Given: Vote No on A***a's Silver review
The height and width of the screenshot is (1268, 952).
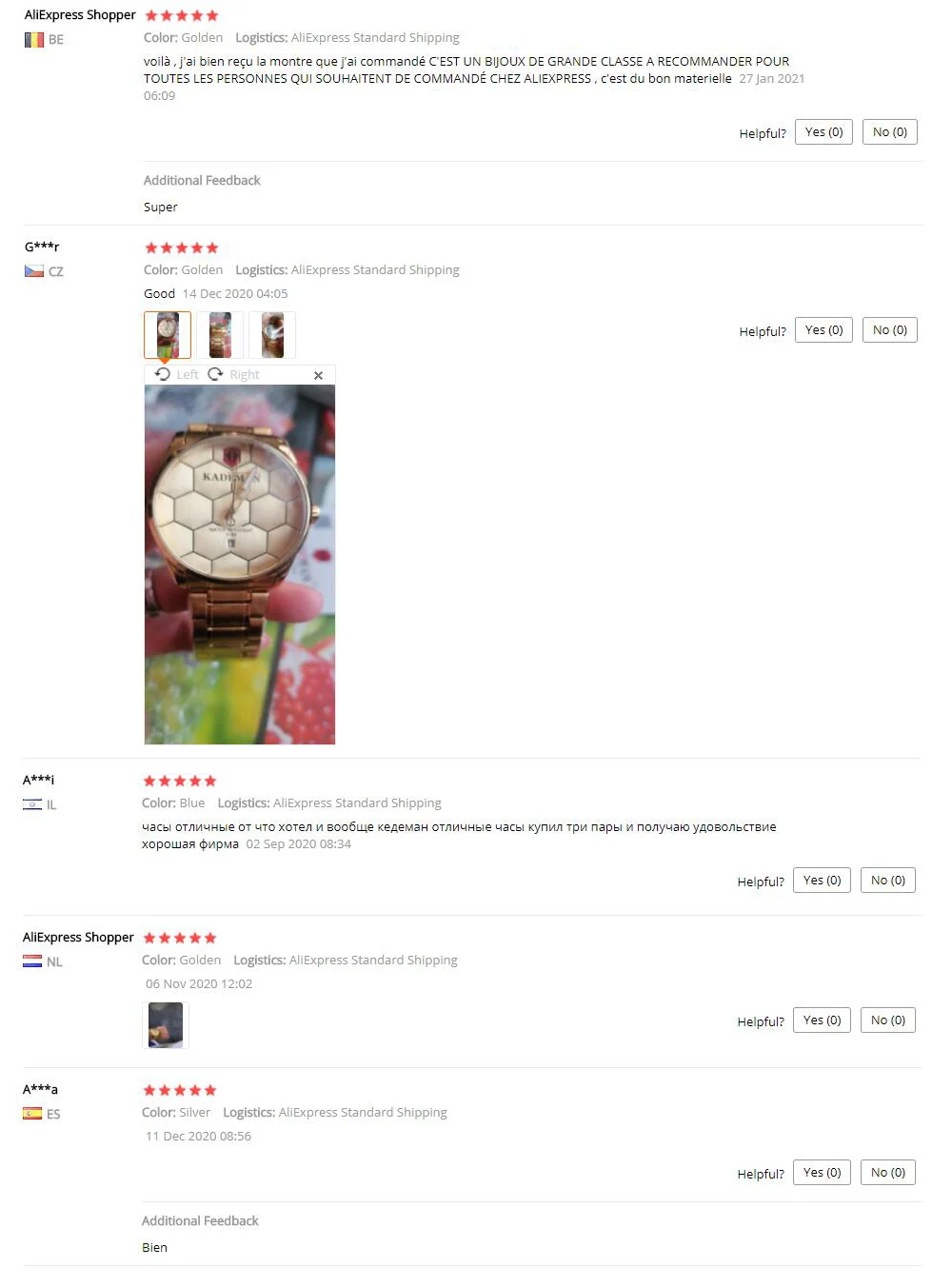Looking at the screenshot, I should tap(888, 1173).
